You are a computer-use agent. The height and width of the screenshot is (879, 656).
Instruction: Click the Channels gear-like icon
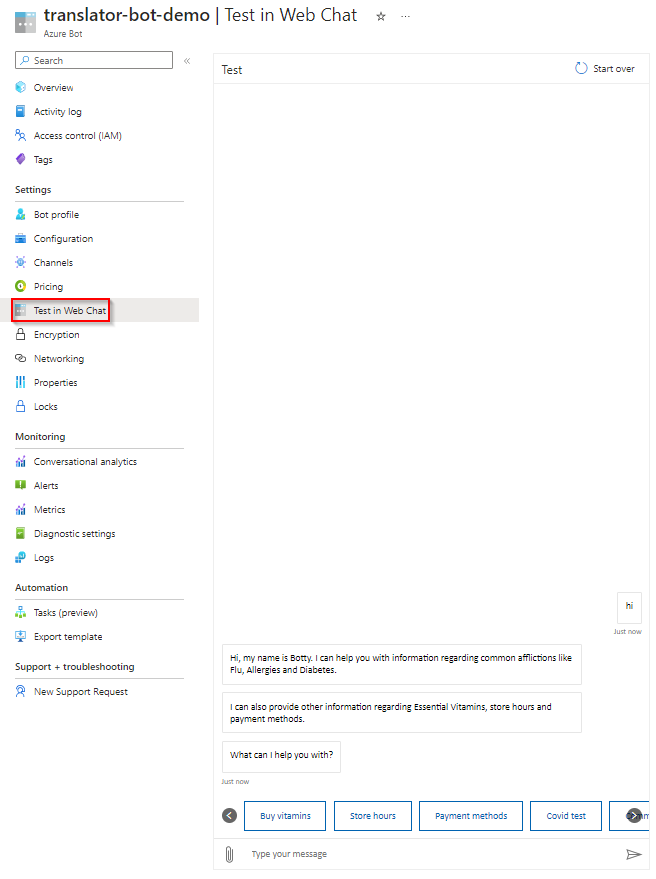pos(21,262)
